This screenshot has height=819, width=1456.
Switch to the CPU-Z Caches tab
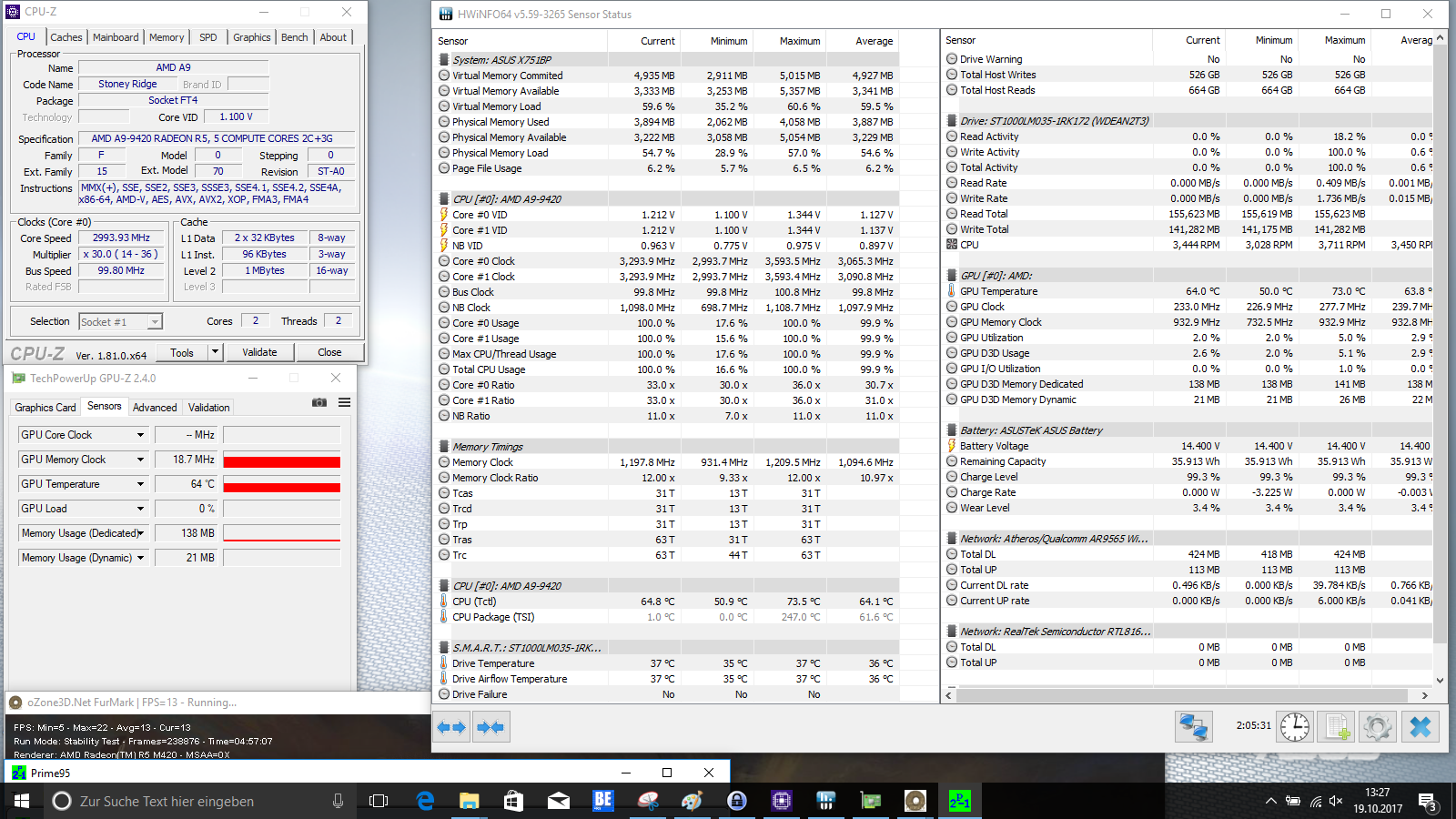point(66,37)
